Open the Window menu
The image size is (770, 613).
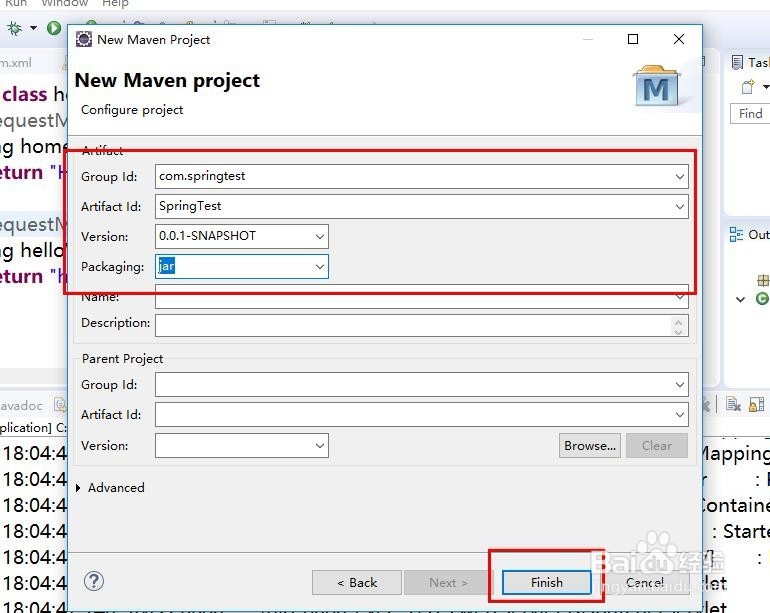(x=64, y=4)
